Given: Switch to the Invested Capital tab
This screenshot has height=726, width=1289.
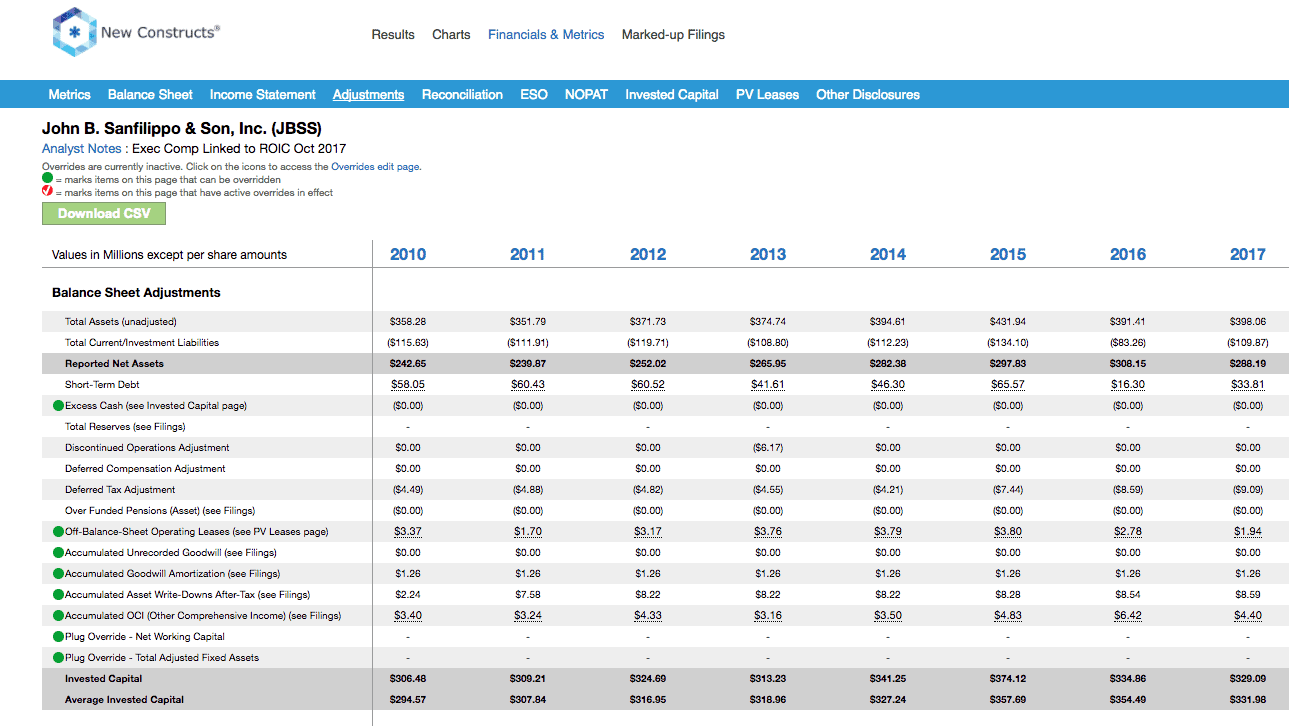Looking at the screenshot, I should click(672, 95).
